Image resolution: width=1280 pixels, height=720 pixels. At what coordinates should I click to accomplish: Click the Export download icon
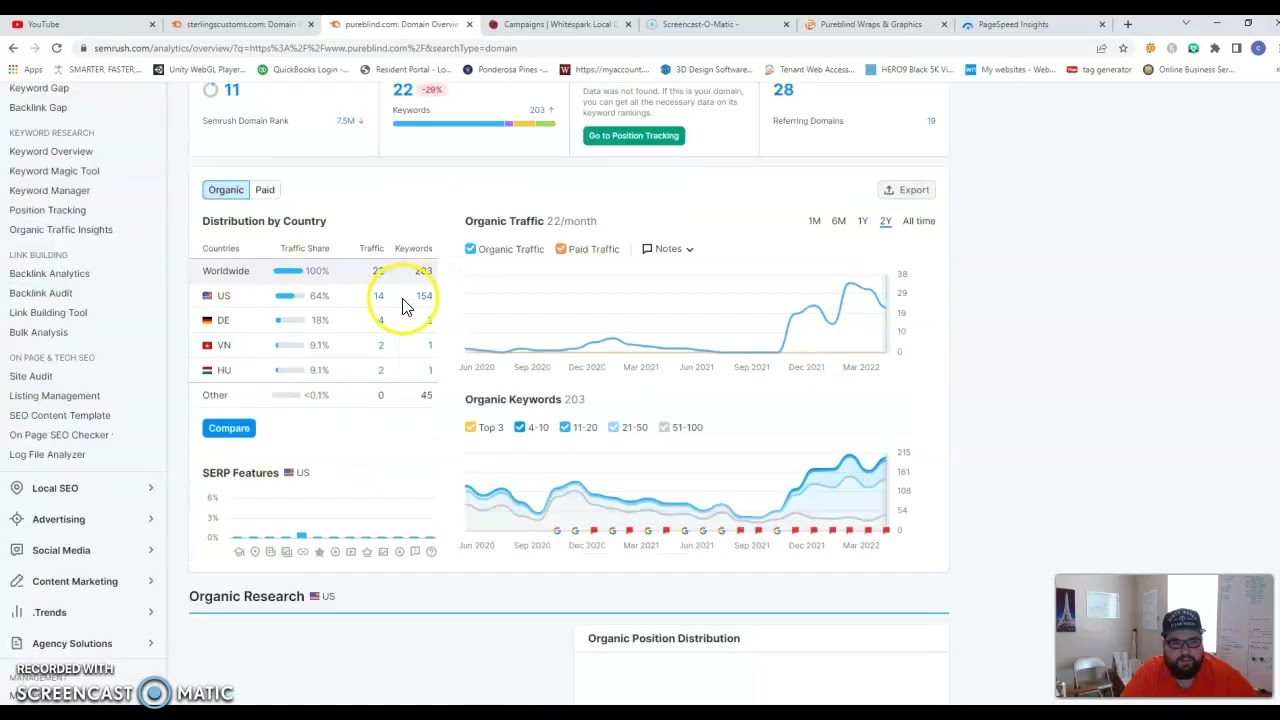[889, 190]
